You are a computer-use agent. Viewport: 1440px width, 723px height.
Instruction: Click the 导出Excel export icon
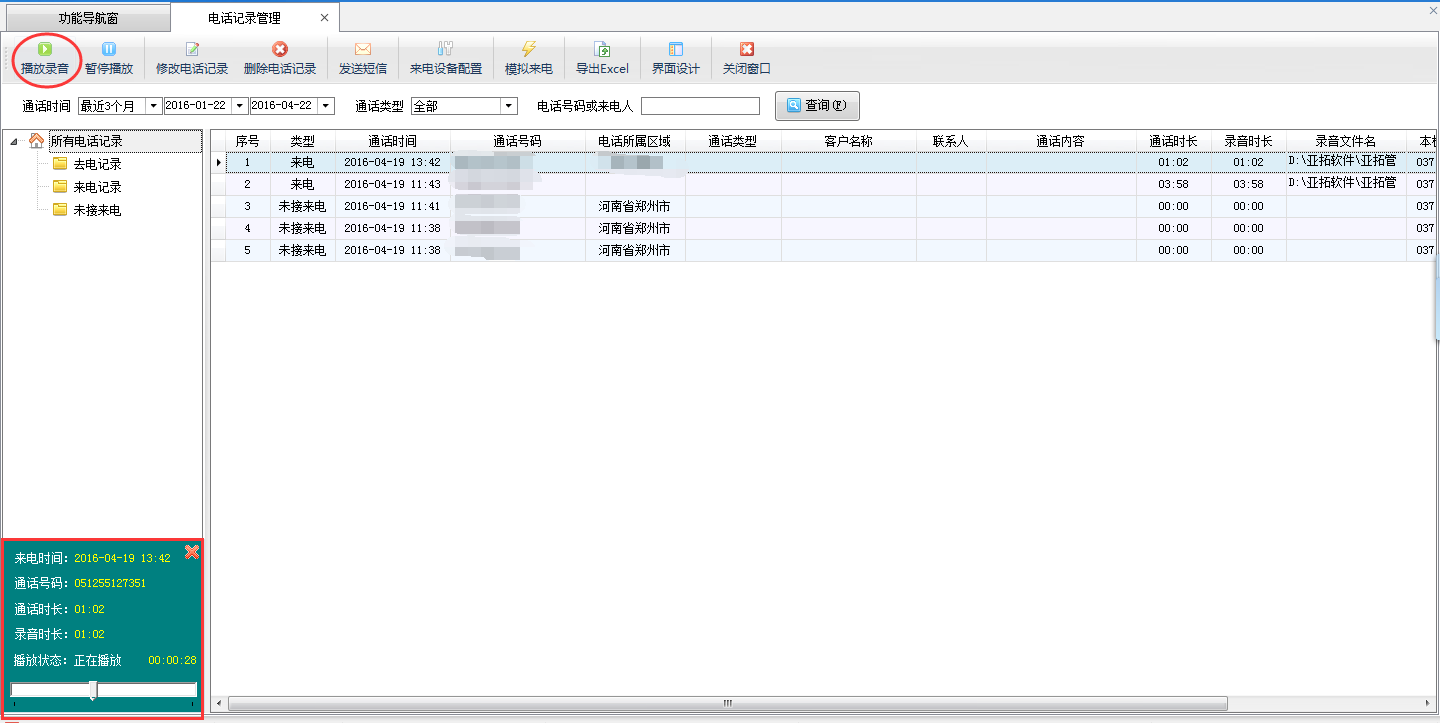[602, 49]
